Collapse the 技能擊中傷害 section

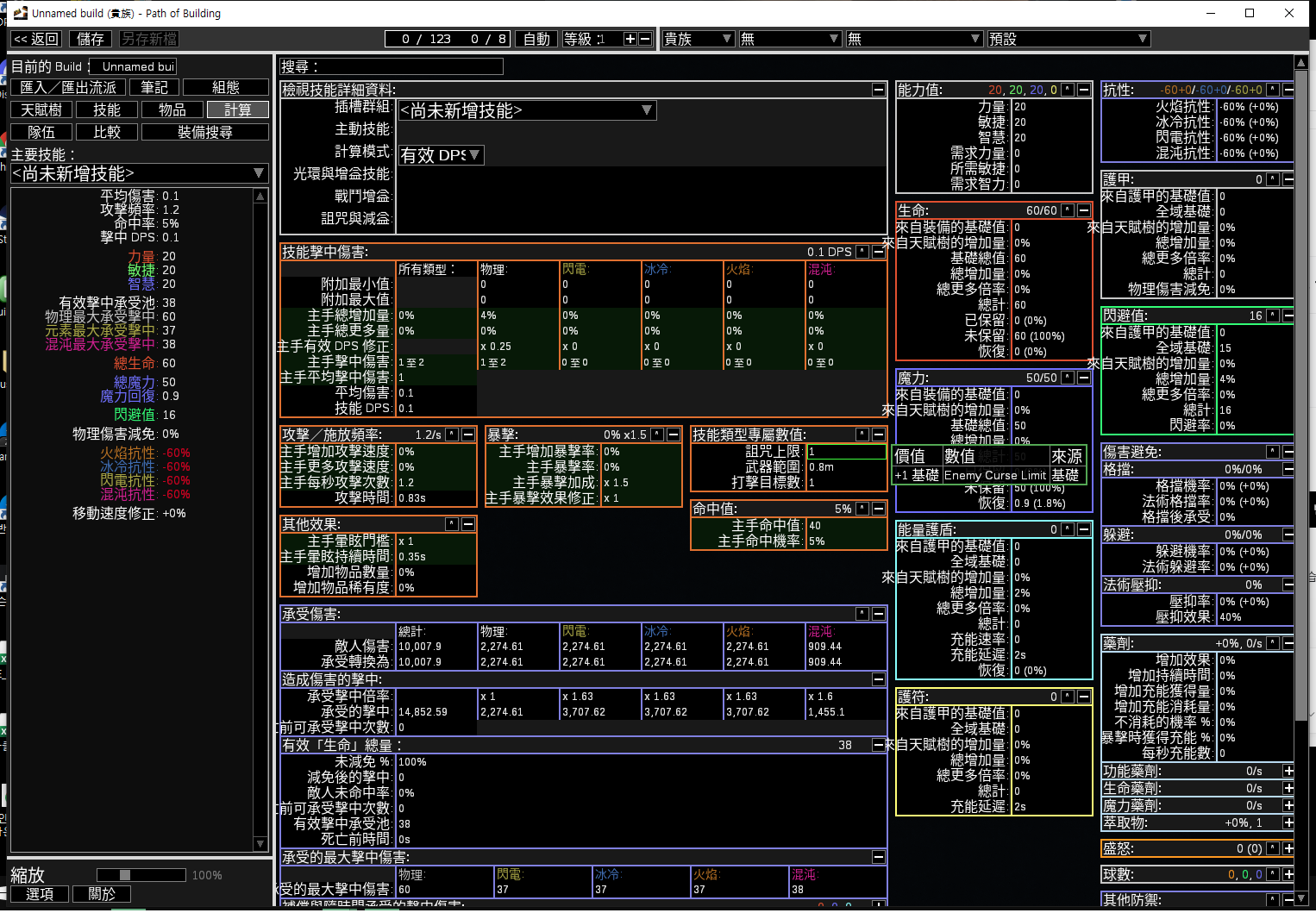878,252
